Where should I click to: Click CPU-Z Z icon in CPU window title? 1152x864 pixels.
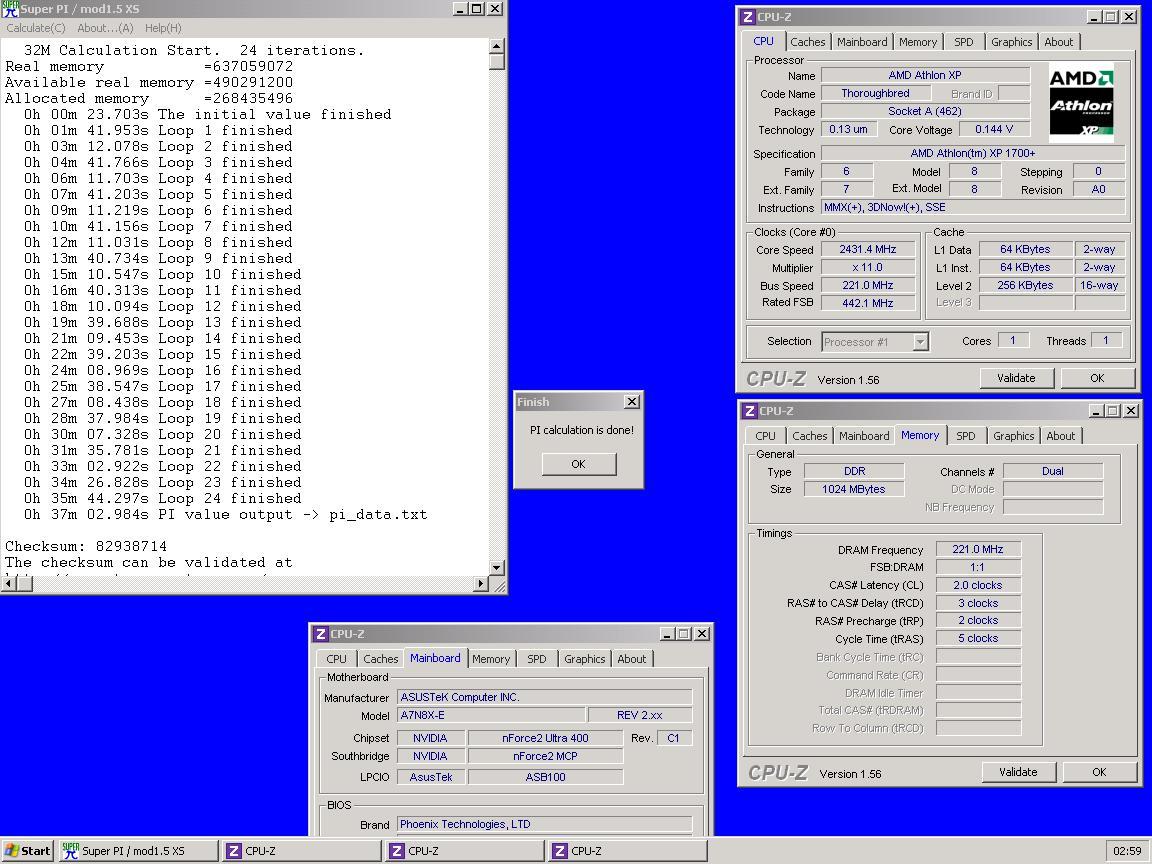click(x=747, y=17)
